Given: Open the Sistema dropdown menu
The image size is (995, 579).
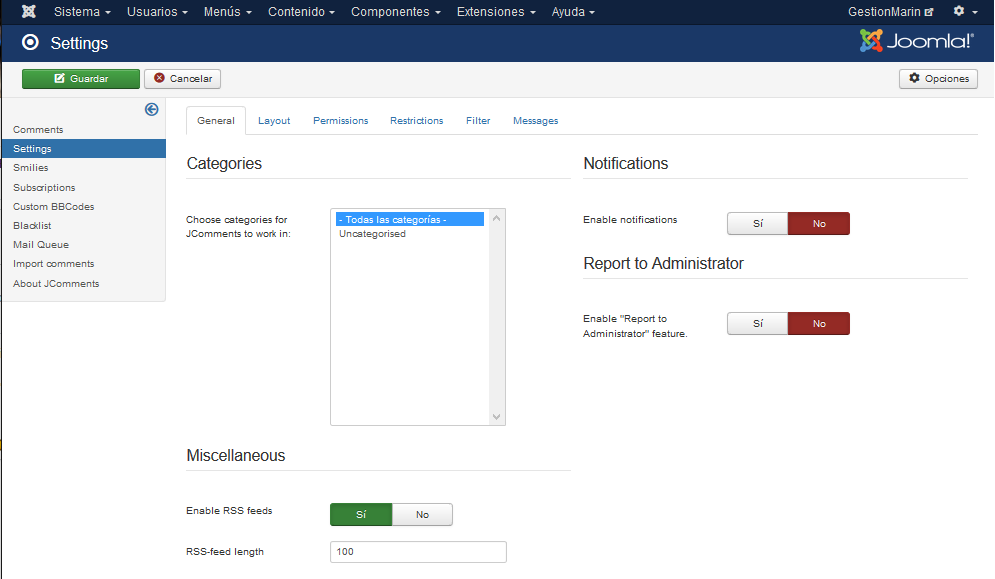Looking at the screenshot, I should coord(82,12).
